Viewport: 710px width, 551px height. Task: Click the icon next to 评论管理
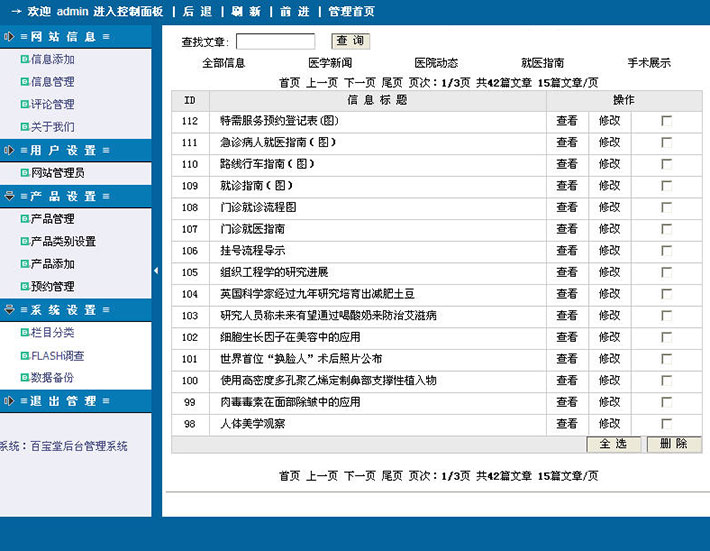(24, 104)
